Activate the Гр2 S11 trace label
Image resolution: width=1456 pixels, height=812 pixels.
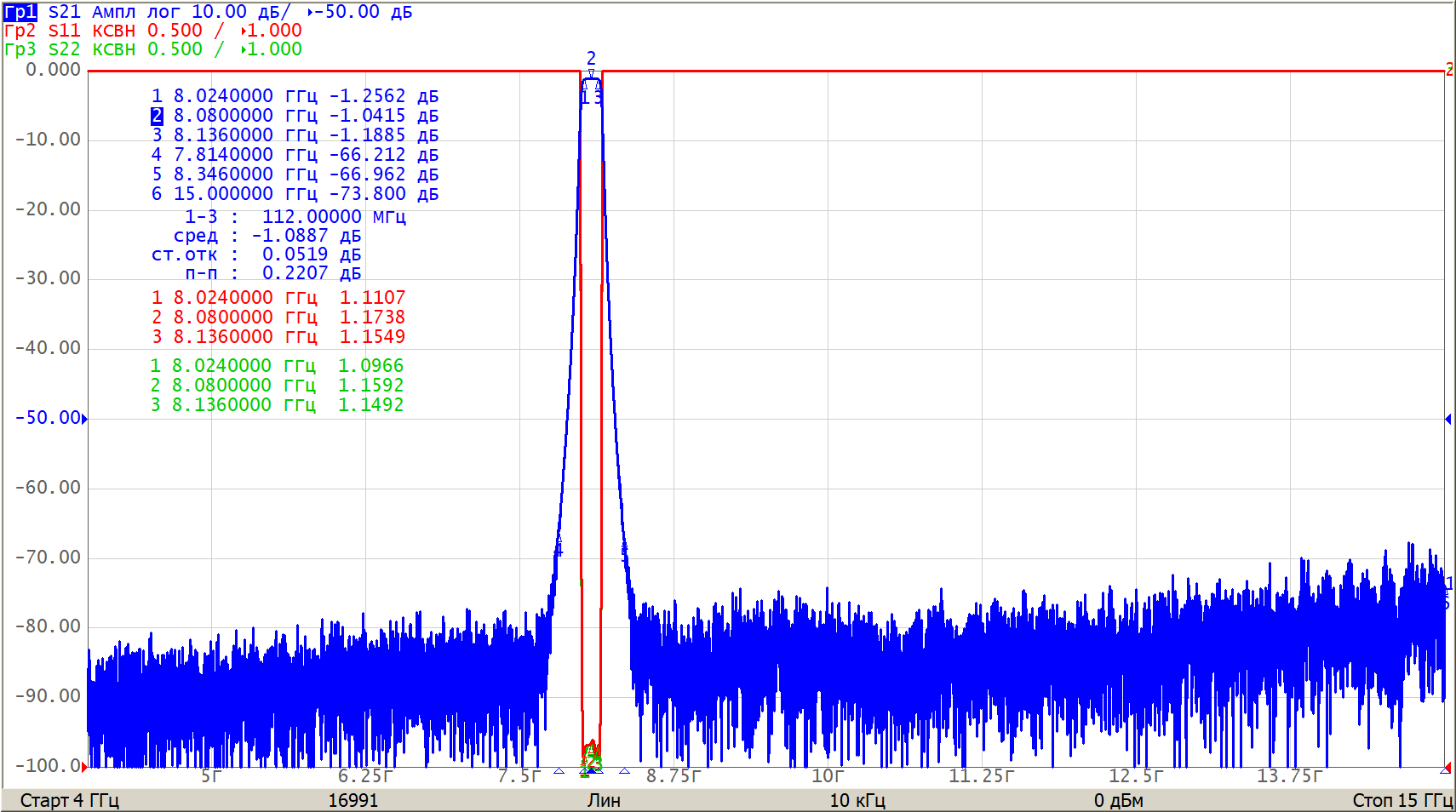tap(20, 31)
